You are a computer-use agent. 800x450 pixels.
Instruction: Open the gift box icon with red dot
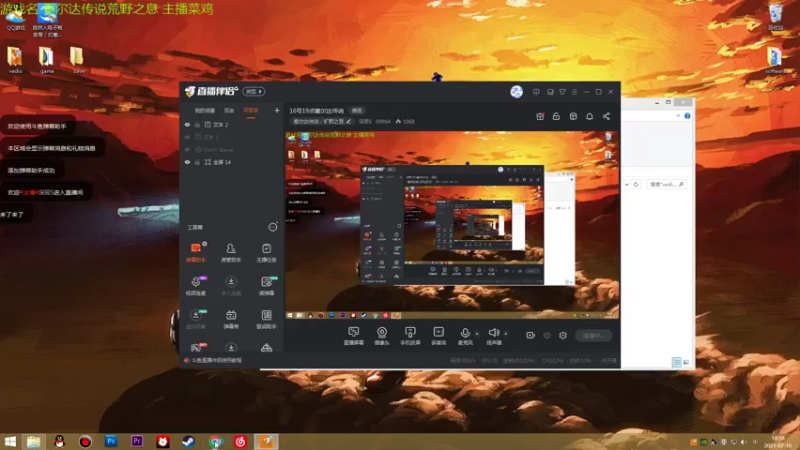(x=540, y=116)
